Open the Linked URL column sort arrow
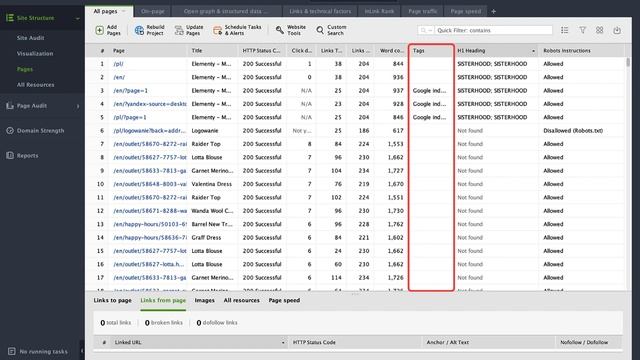 tap(283, 342)
